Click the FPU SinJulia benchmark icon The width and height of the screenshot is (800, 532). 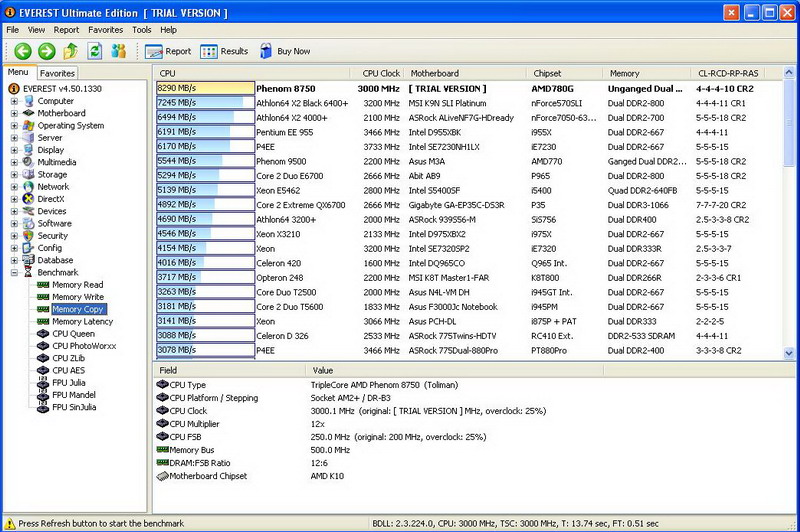(x=43, y=407)
